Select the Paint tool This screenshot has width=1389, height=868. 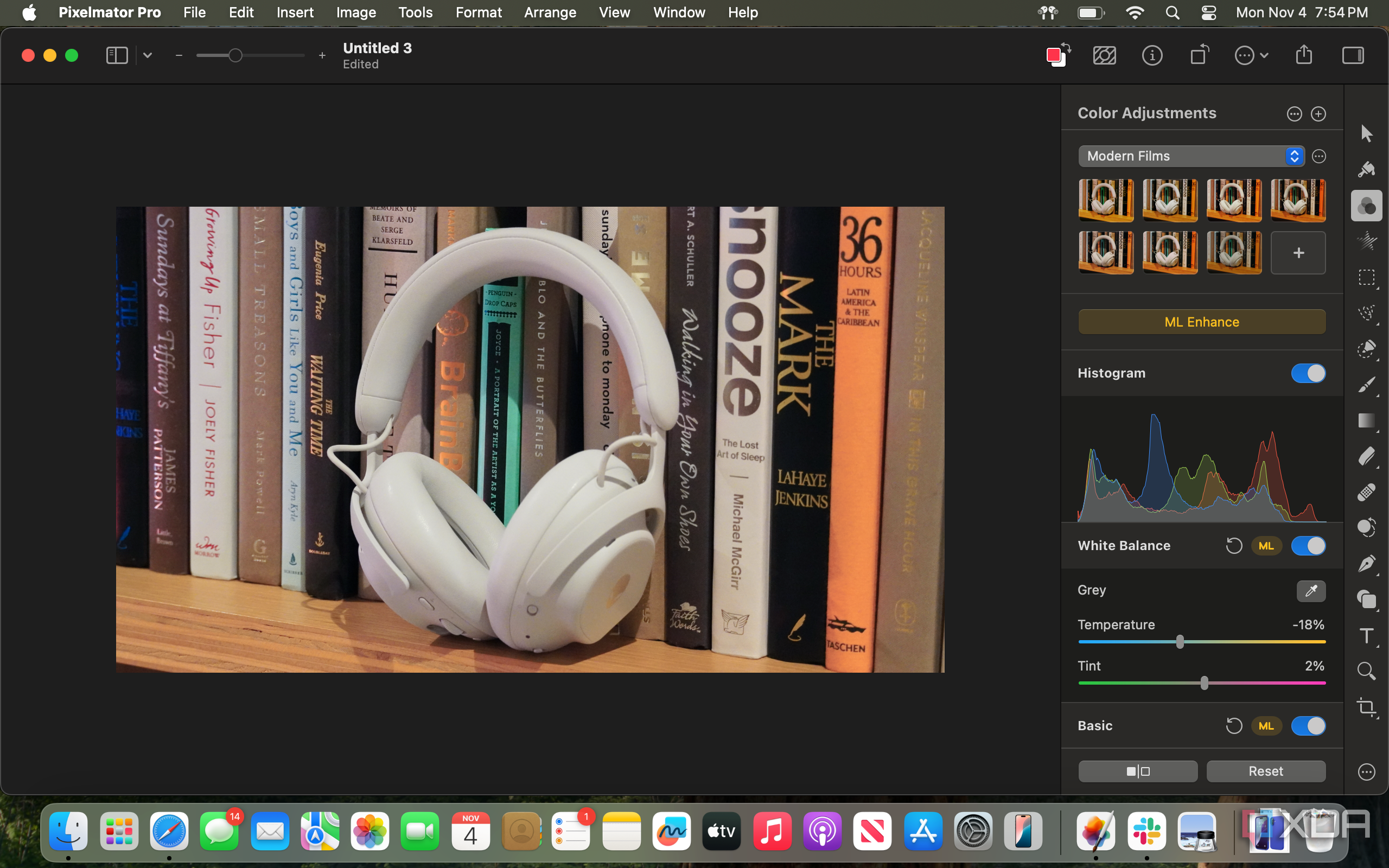(x=1367, y=385)
